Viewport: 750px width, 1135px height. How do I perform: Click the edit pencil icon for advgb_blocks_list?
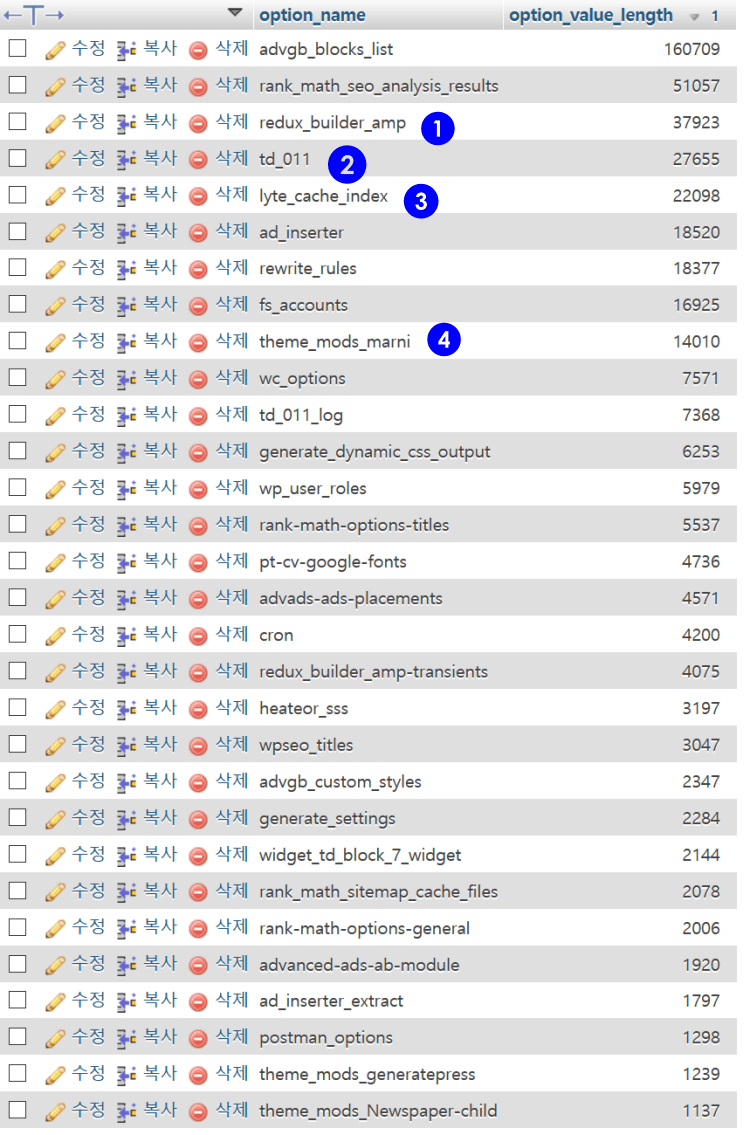coord(56,49)
